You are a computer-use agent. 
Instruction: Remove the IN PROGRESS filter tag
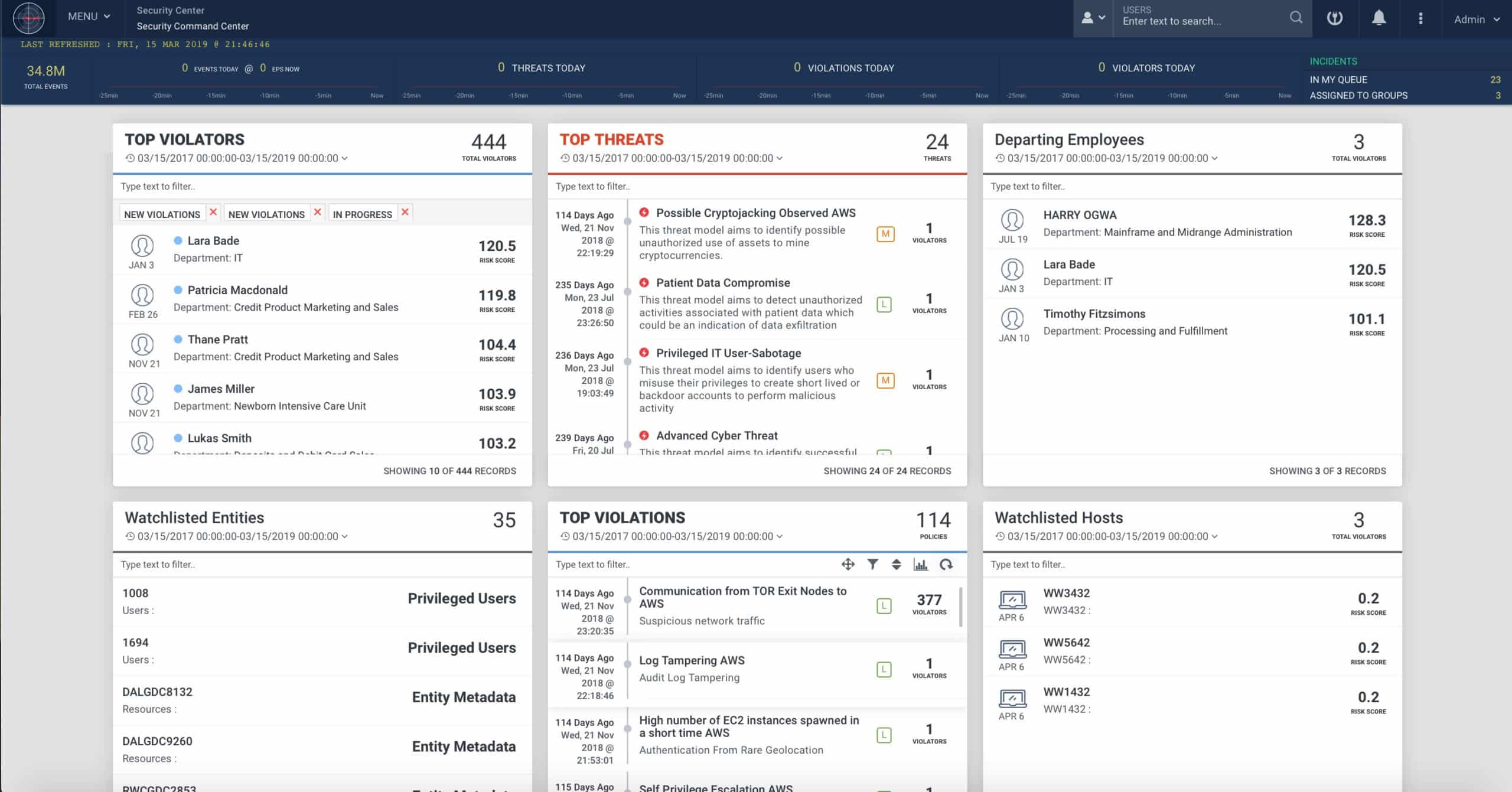(405, 212)
